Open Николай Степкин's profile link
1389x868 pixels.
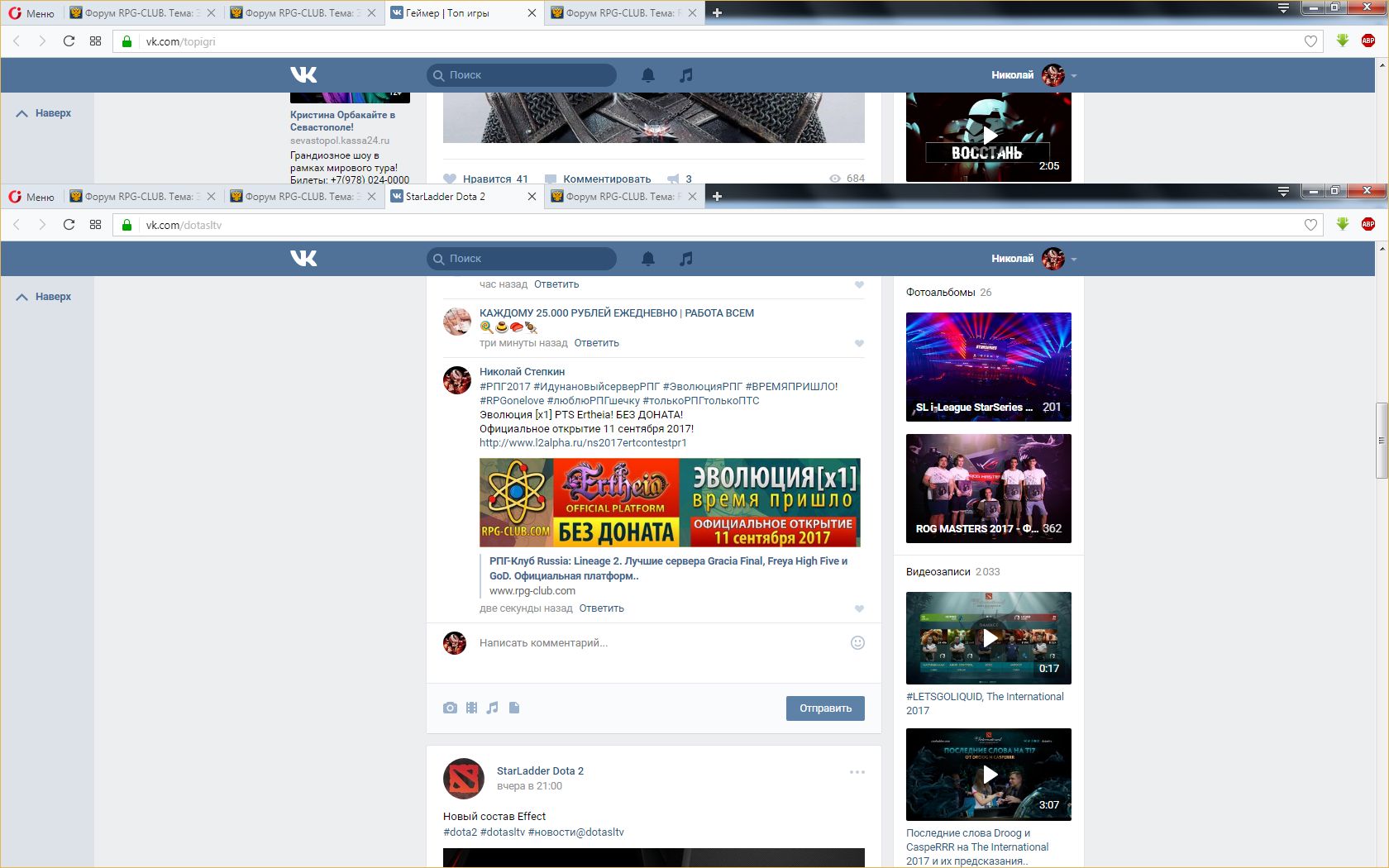(x=522, y=372)
